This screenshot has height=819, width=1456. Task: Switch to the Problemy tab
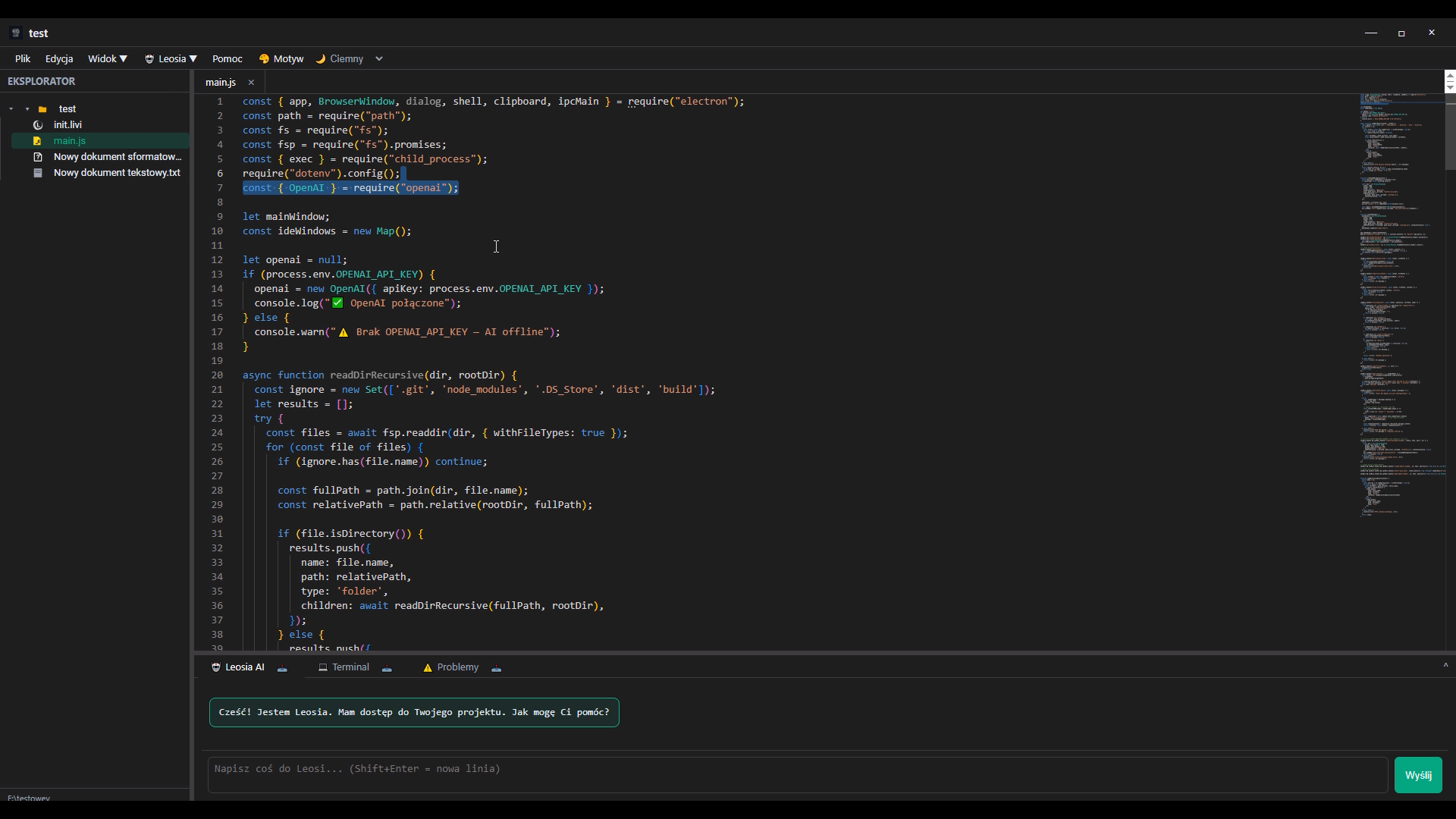click(x=458, y=667)
